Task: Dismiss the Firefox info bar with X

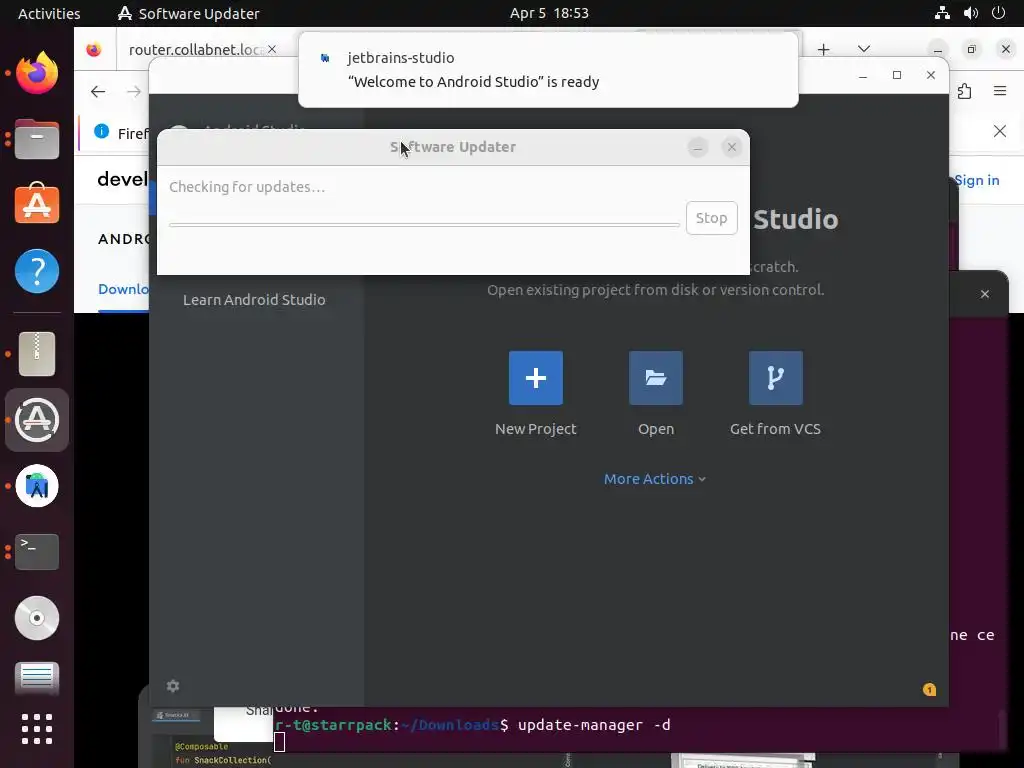Action: tap(1000, 131)
